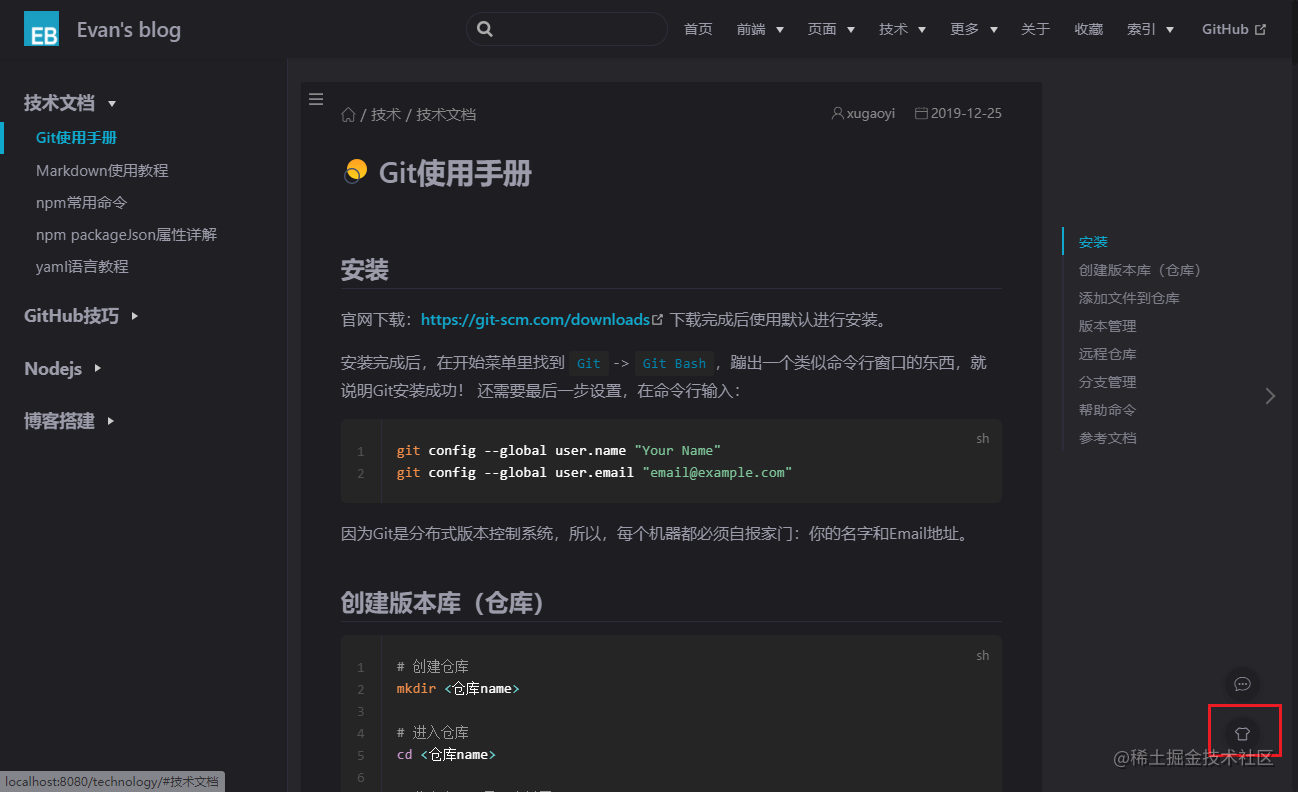Viewport: 1298px width, 792px height.
Task: Go to next page arrow
Action: [x=1270, y=396]
